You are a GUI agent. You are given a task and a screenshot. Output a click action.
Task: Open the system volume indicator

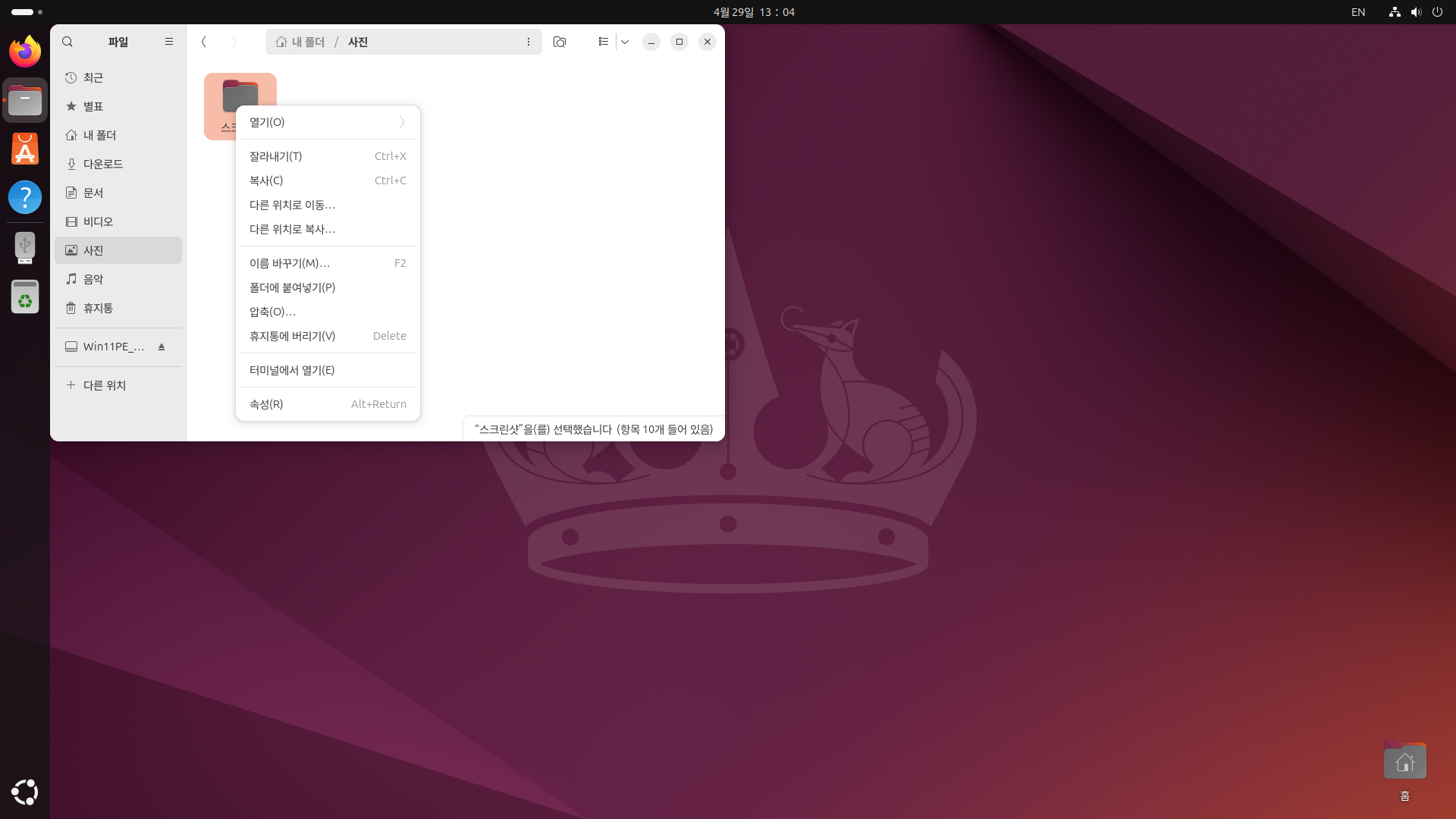click(1415, 12)
